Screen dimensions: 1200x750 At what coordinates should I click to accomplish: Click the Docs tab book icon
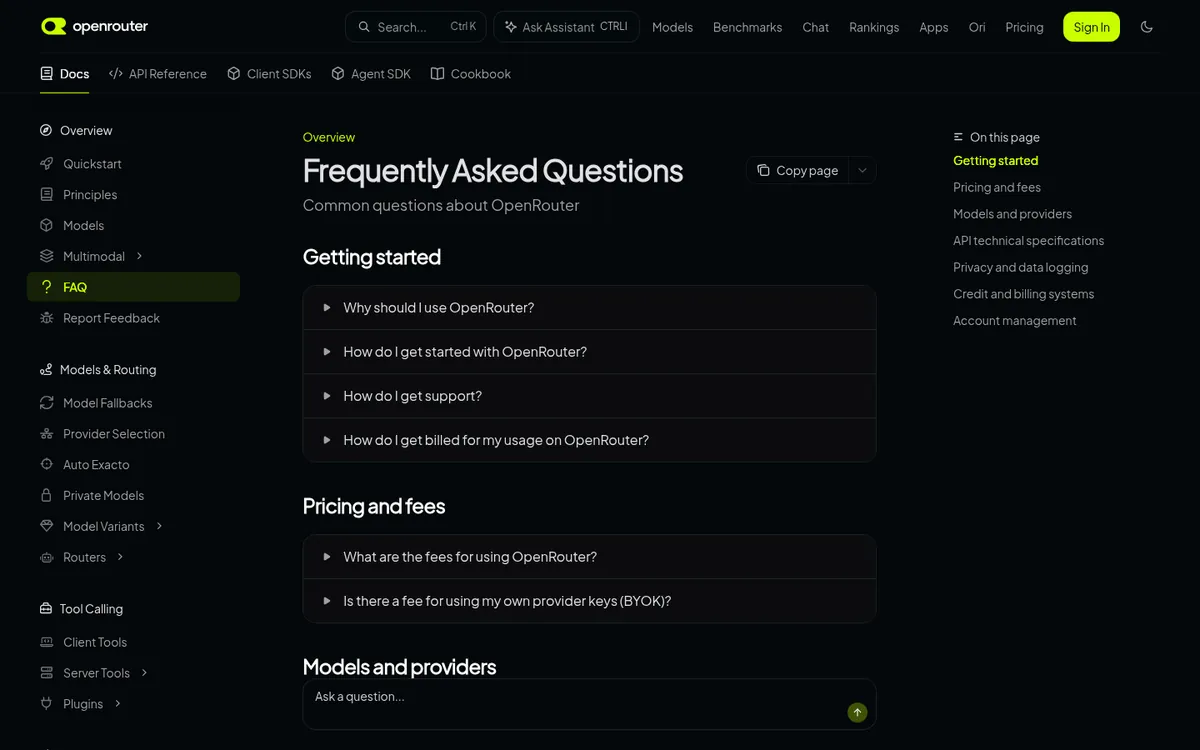coord(47,73)
